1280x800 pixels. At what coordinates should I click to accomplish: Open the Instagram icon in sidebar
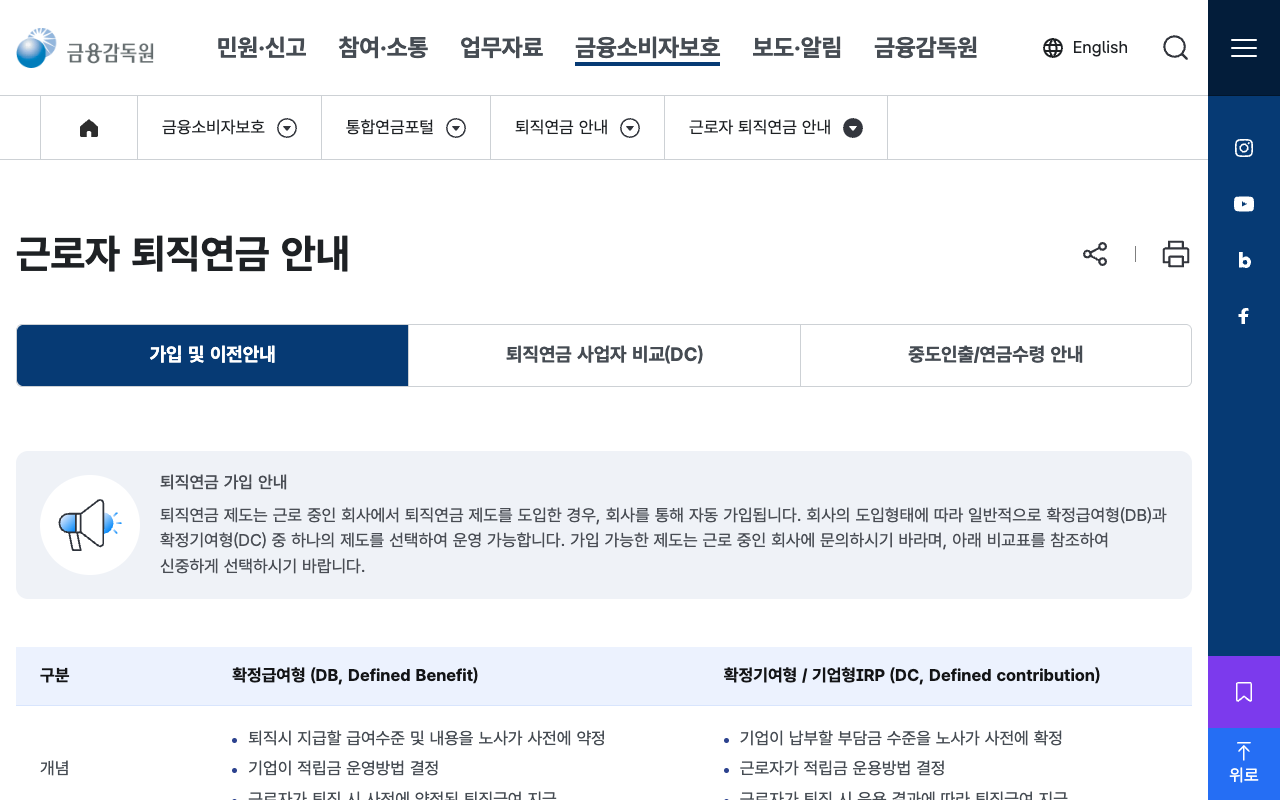pos(1244,148)
